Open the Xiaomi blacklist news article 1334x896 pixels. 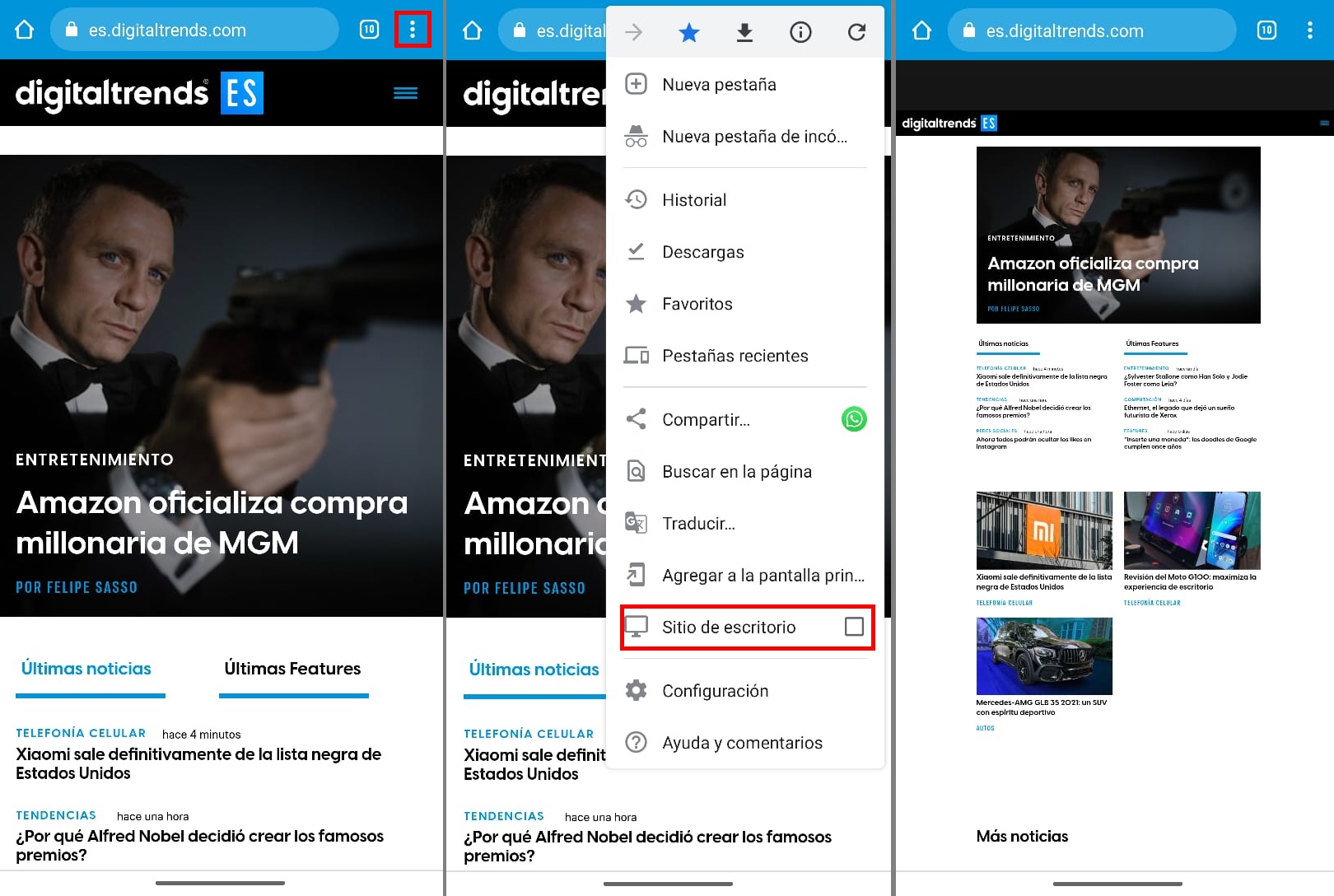click(x=198, y=763)
